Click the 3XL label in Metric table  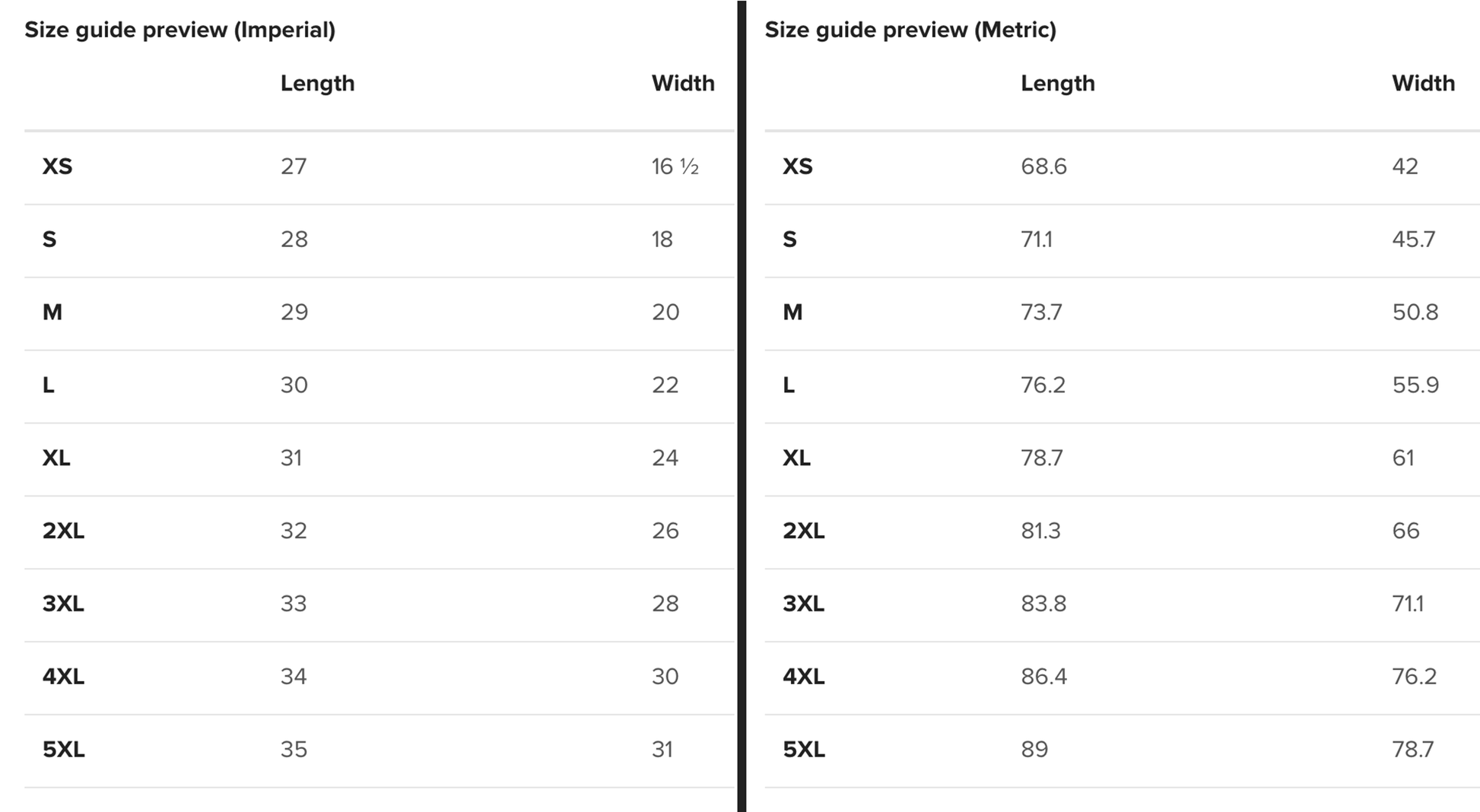(803, 604)
